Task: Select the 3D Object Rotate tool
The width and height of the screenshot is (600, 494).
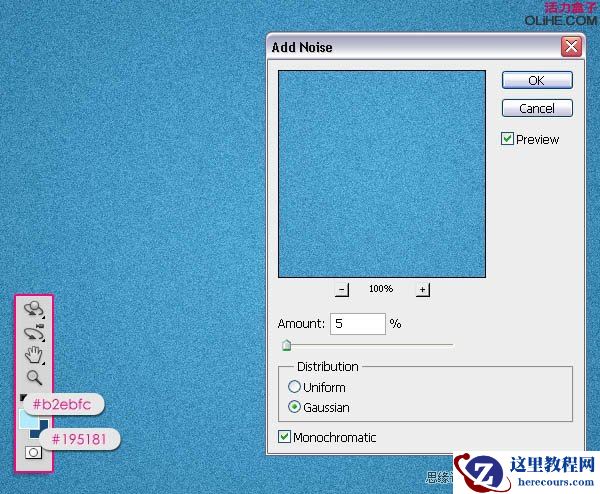Action: (x=34, y=309)
